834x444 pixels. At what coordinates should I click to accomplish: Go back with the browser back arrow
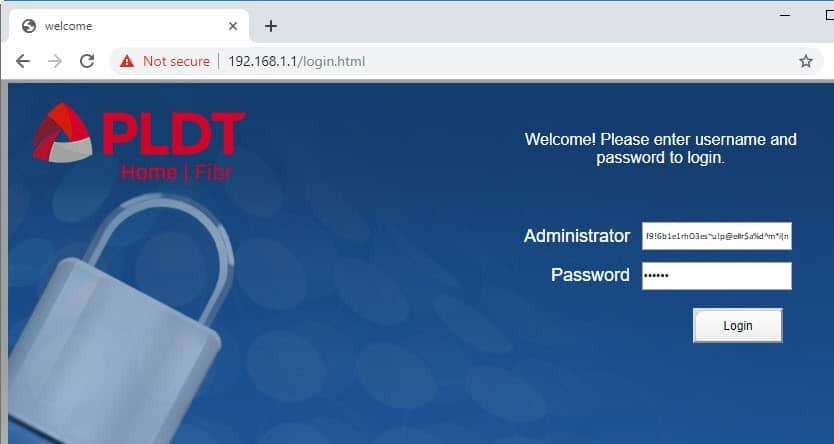23,61
